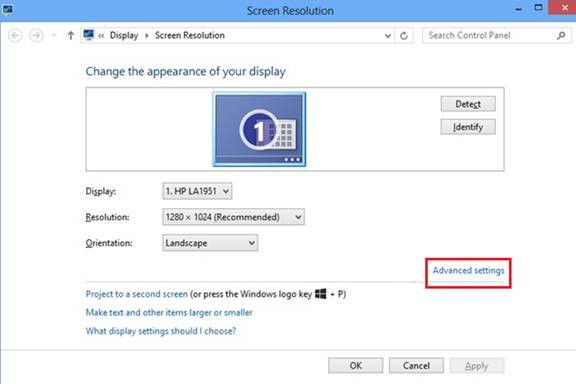Image resolution: width=576 pixels, height=384 pixels.
Task: Click the search magnifier icon
Action: [561, 36]
